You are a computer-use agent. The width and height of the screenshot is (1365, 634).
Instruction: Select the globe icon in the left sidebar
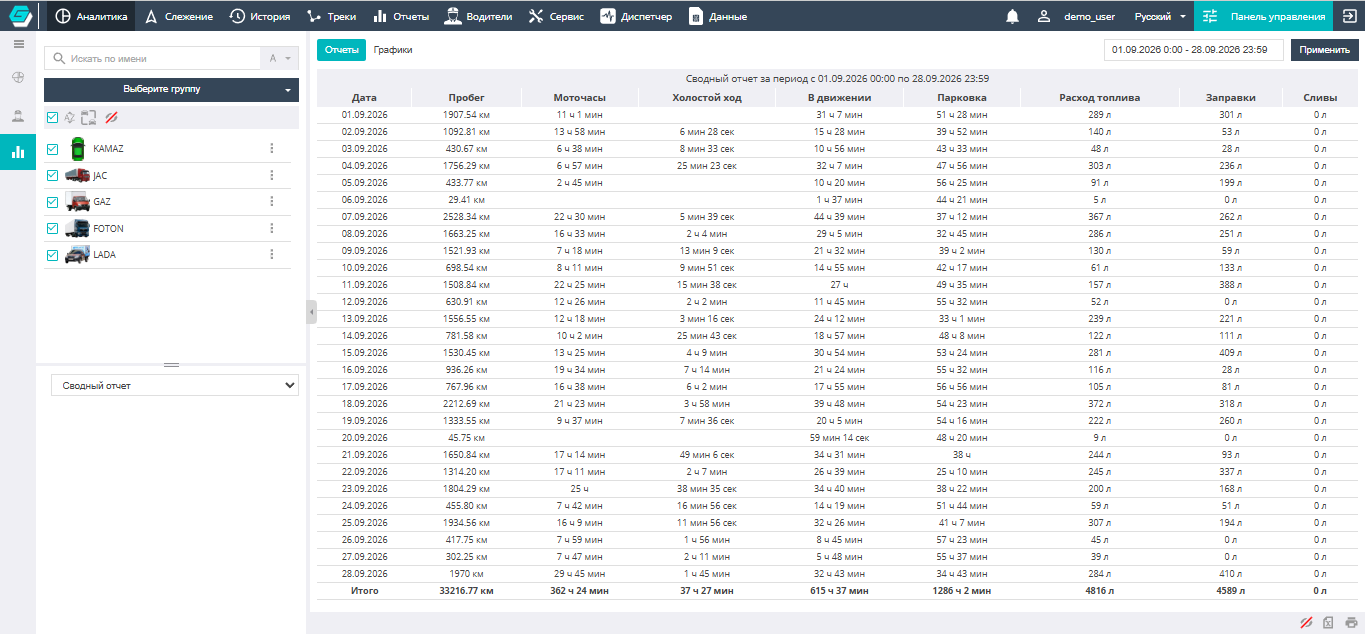pyautogui.click(x=18, y=78)
